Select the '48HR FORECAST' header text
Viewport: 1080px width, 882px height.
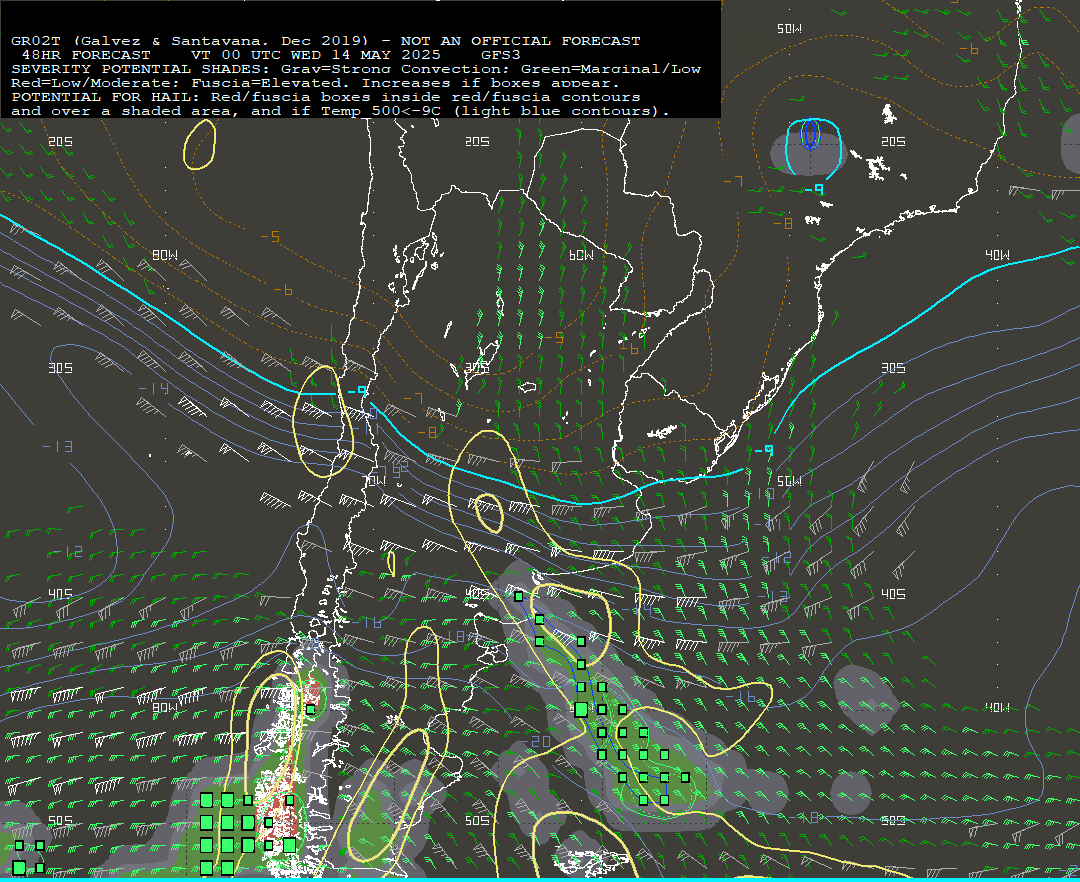pyautogui.click(x=86, y=55)
